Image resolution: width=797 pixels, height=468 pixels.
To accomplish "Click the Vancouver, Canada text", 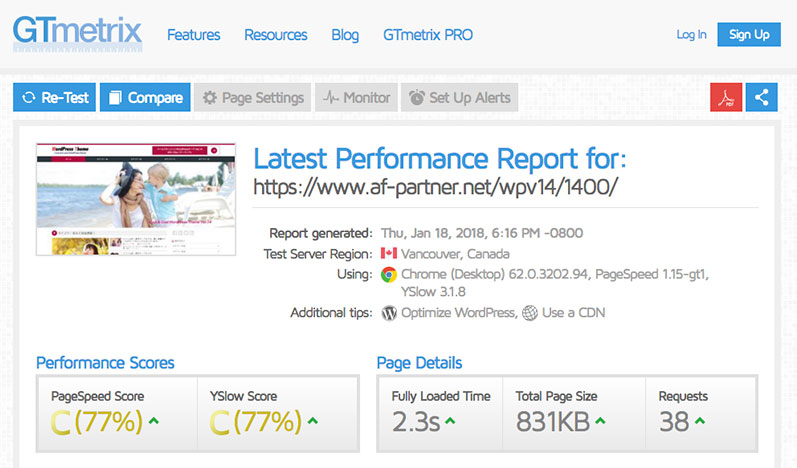I will point(455,254).
